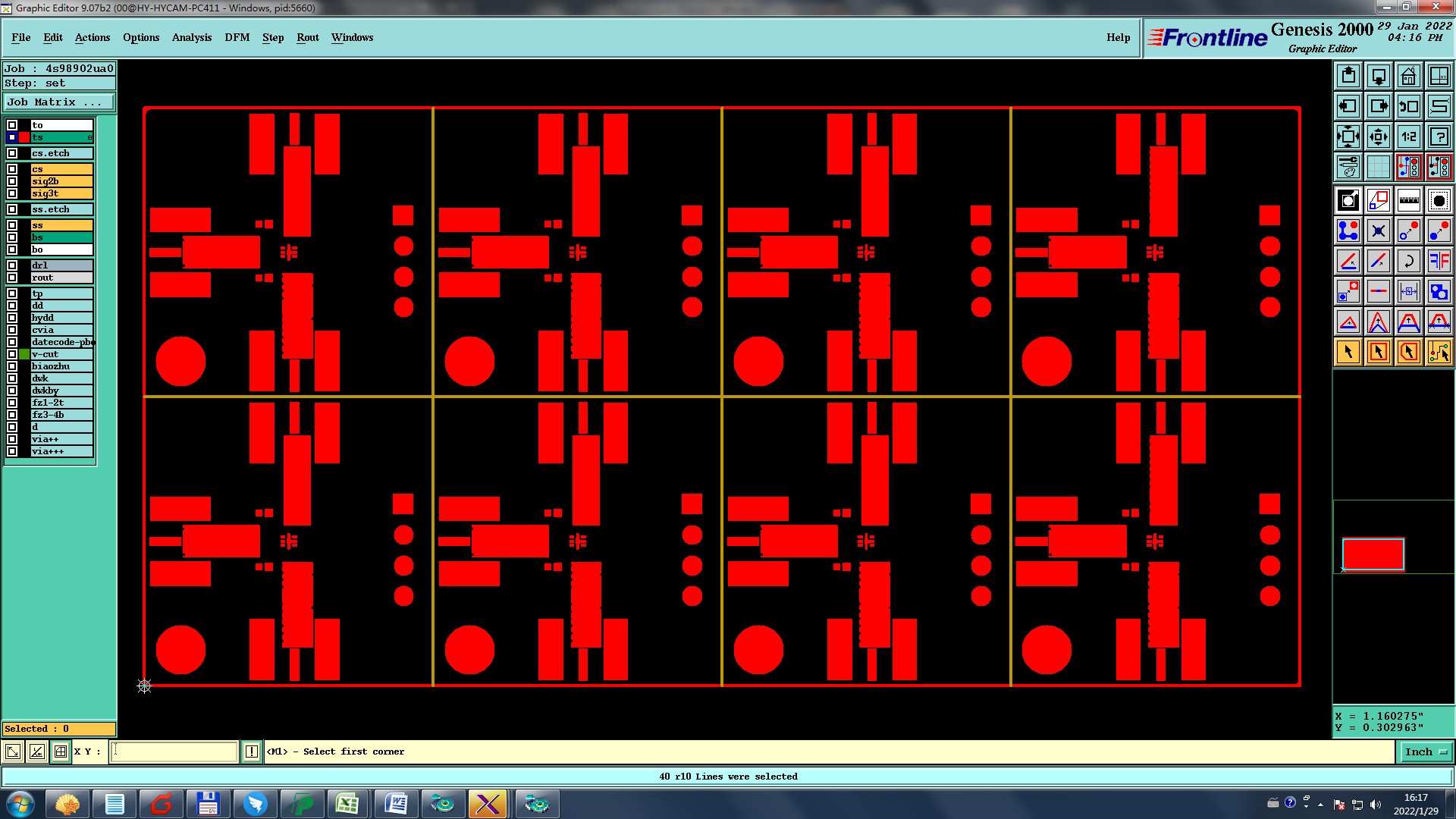Click the home view icon
This screenshot has width=1456, height=819.
1409,76
